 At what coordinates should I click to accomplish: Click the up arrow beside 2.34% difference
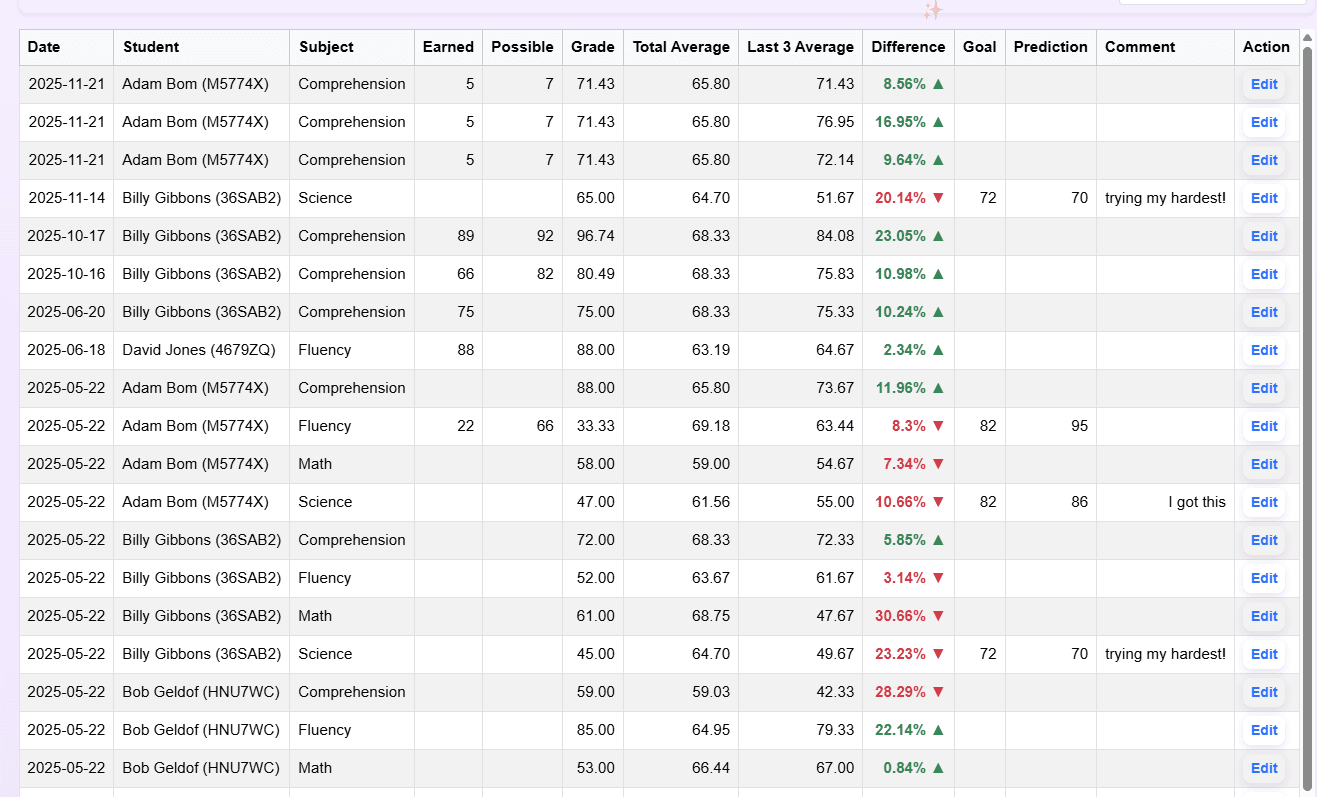click(x=938, y=350)
